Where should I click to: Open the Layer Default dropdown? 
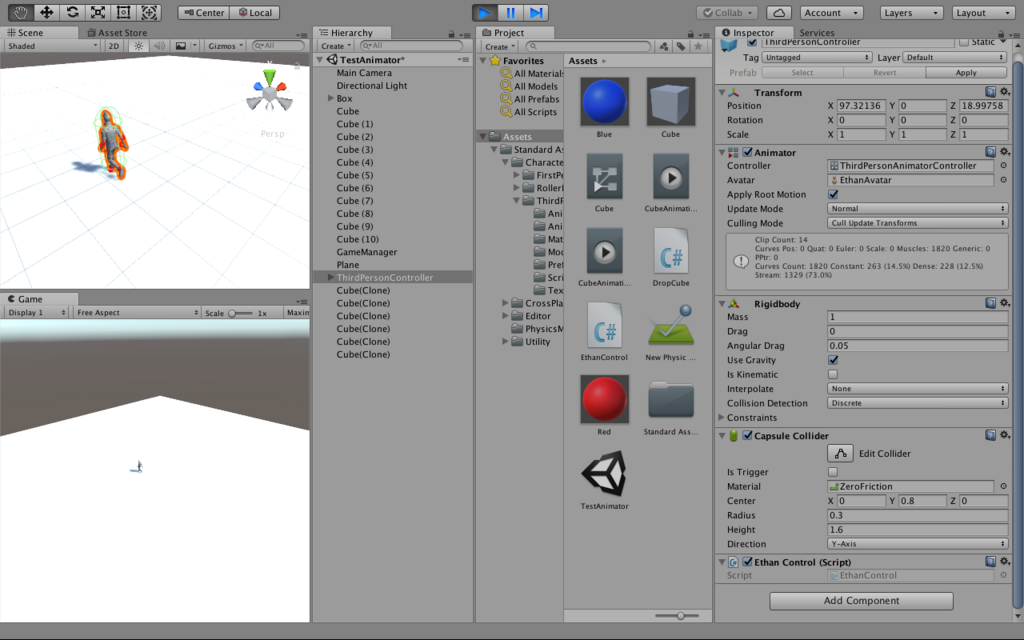click(955, 57)
